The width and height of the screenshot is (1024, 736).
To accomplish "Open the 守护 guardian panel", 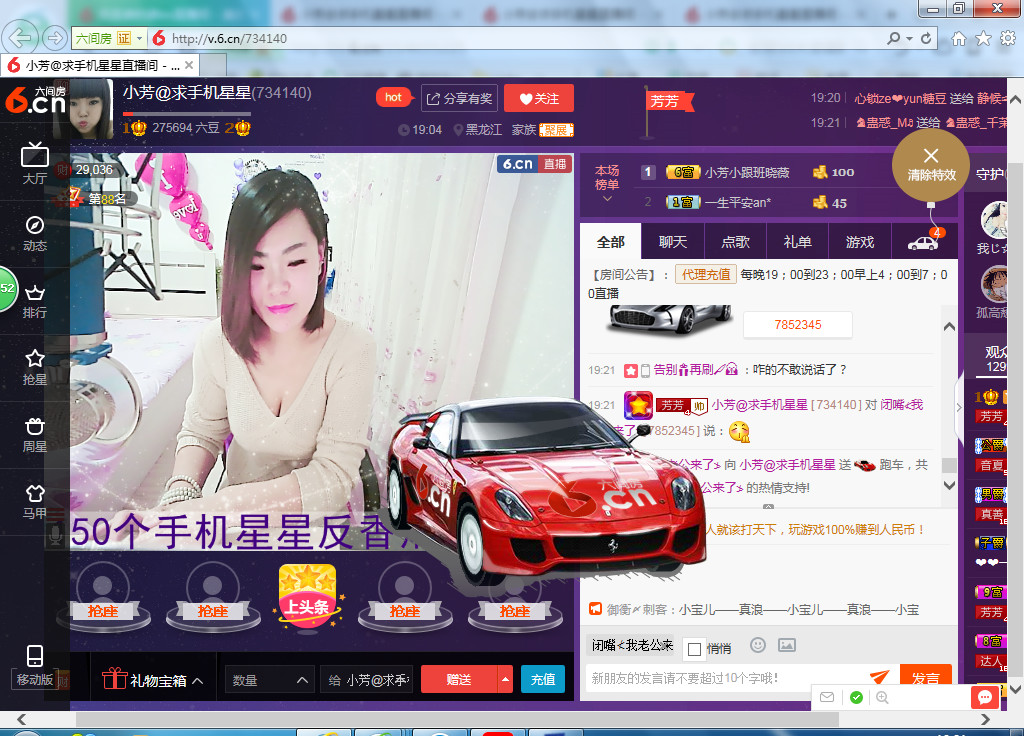I will point(990,174).
